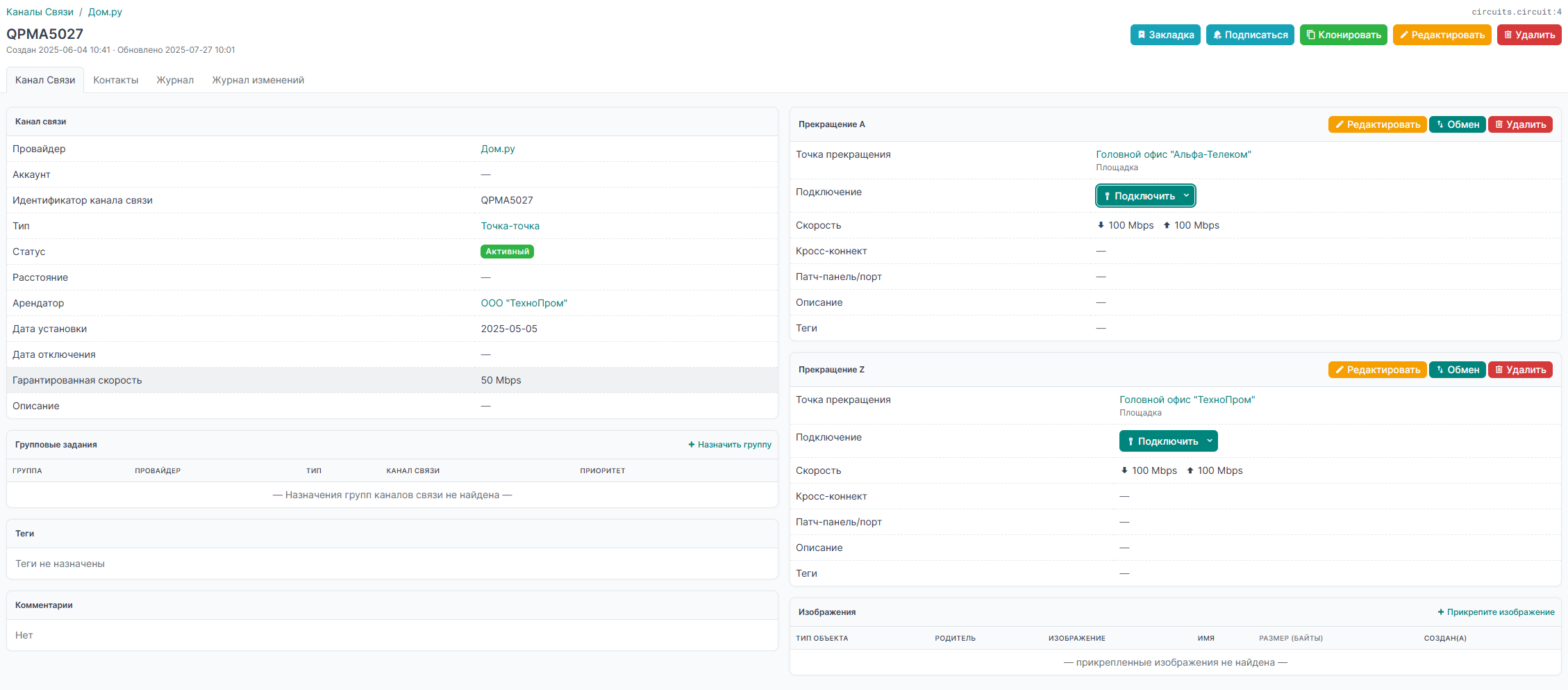Open the Журнал tab
This screenshot has height=690, width=1568.
pyautogui.click(x=175, y=80)
